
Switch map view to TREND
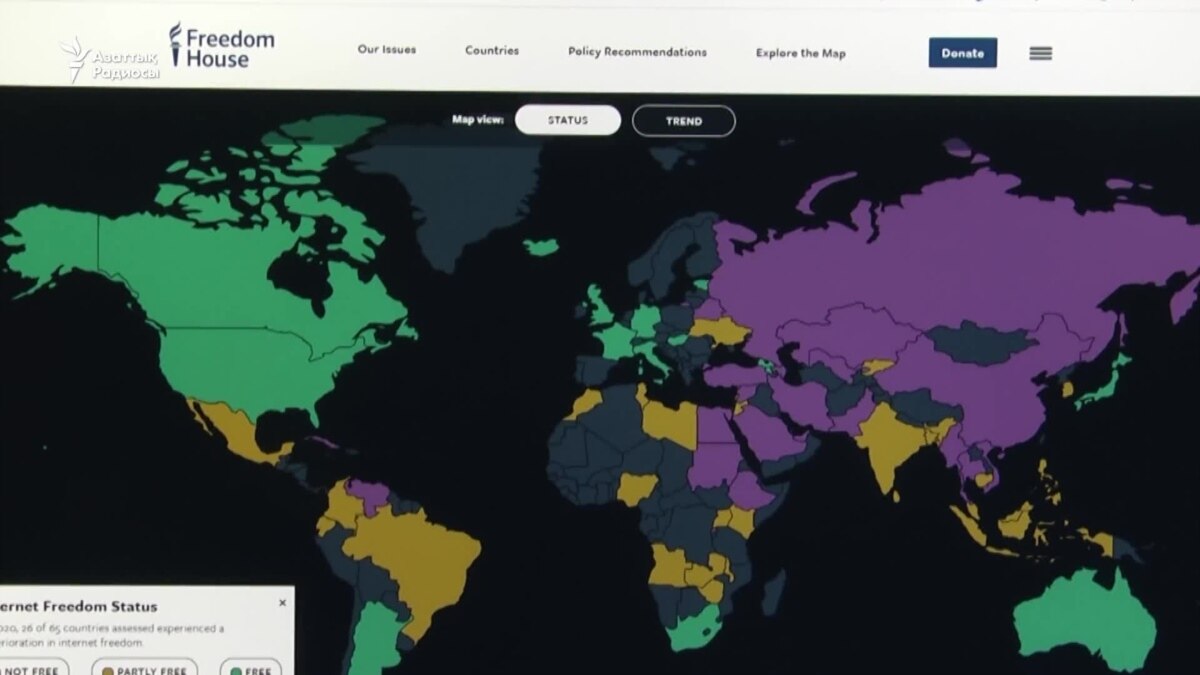coord(683,121)
